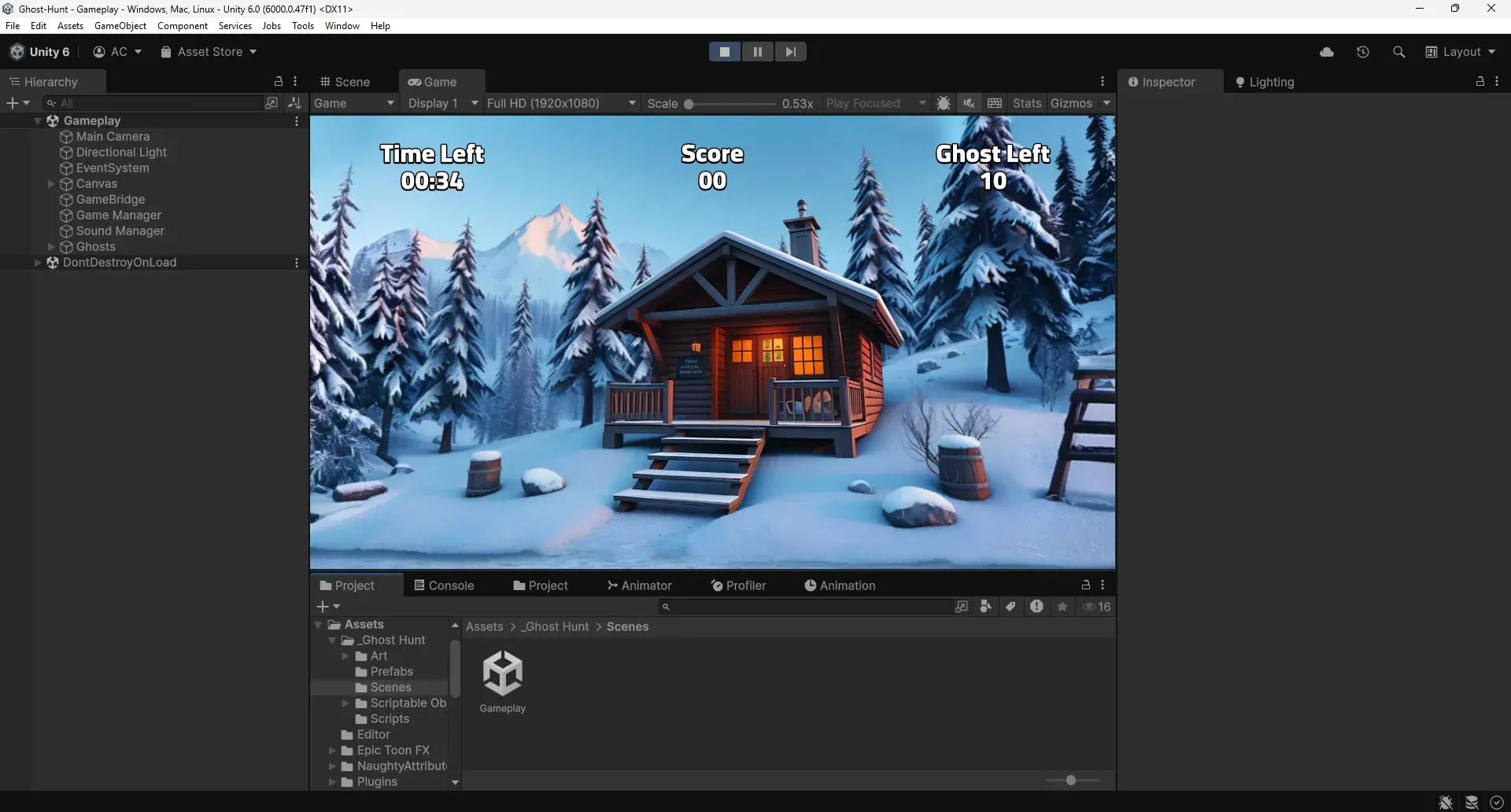Open the Asset Store dropdown button
Screen dimensions: 1511x812
pyautogui.click(x=209, y=52)
